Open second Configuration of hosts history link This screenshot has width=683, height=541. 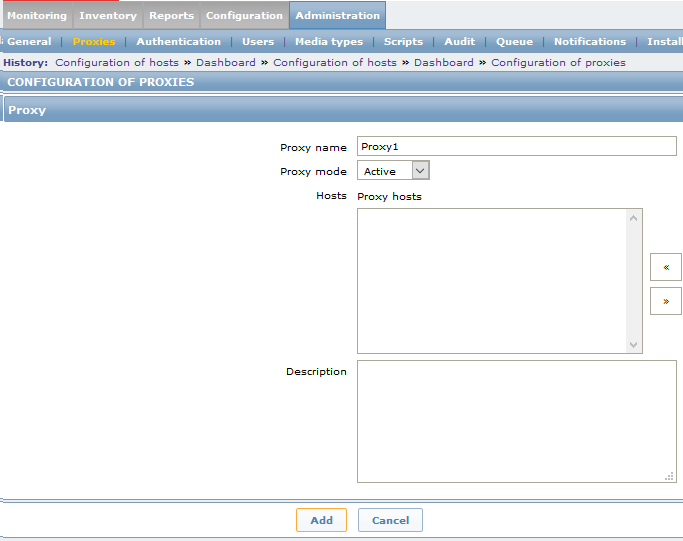point(335,62)
